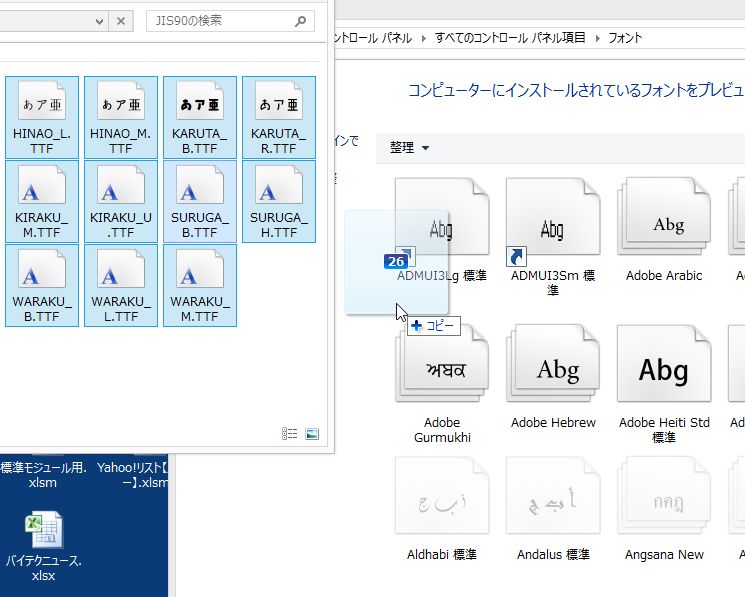The image size is (745, 597).
Task: Expand the address bar history dropdown
Action: [99, 21]
